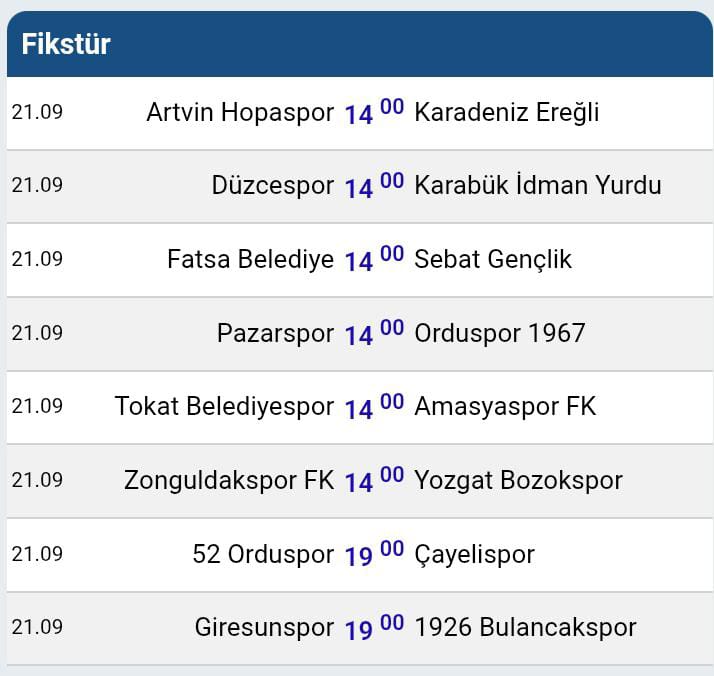Click 19:00 kickoff time of Giresunspor match
The width and height of the screenshot is (714, 676).
click(374, 628)
